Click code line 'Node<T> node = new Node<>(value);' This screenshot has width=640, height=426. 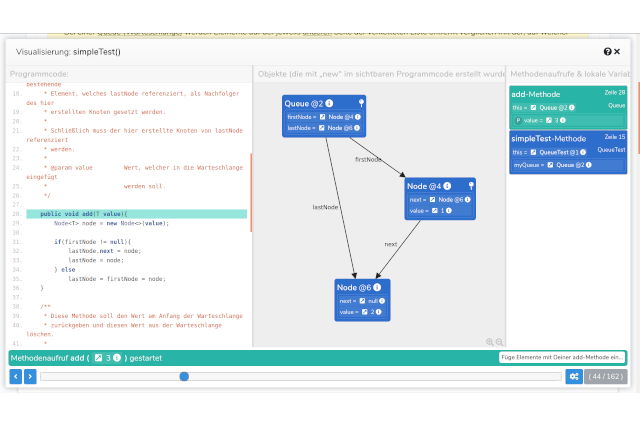pyautogui.click(x=111, y=223)
